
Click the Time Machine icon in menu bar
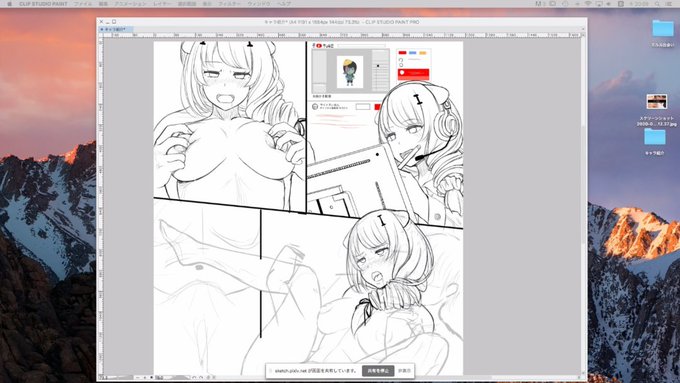click(565, 3)
